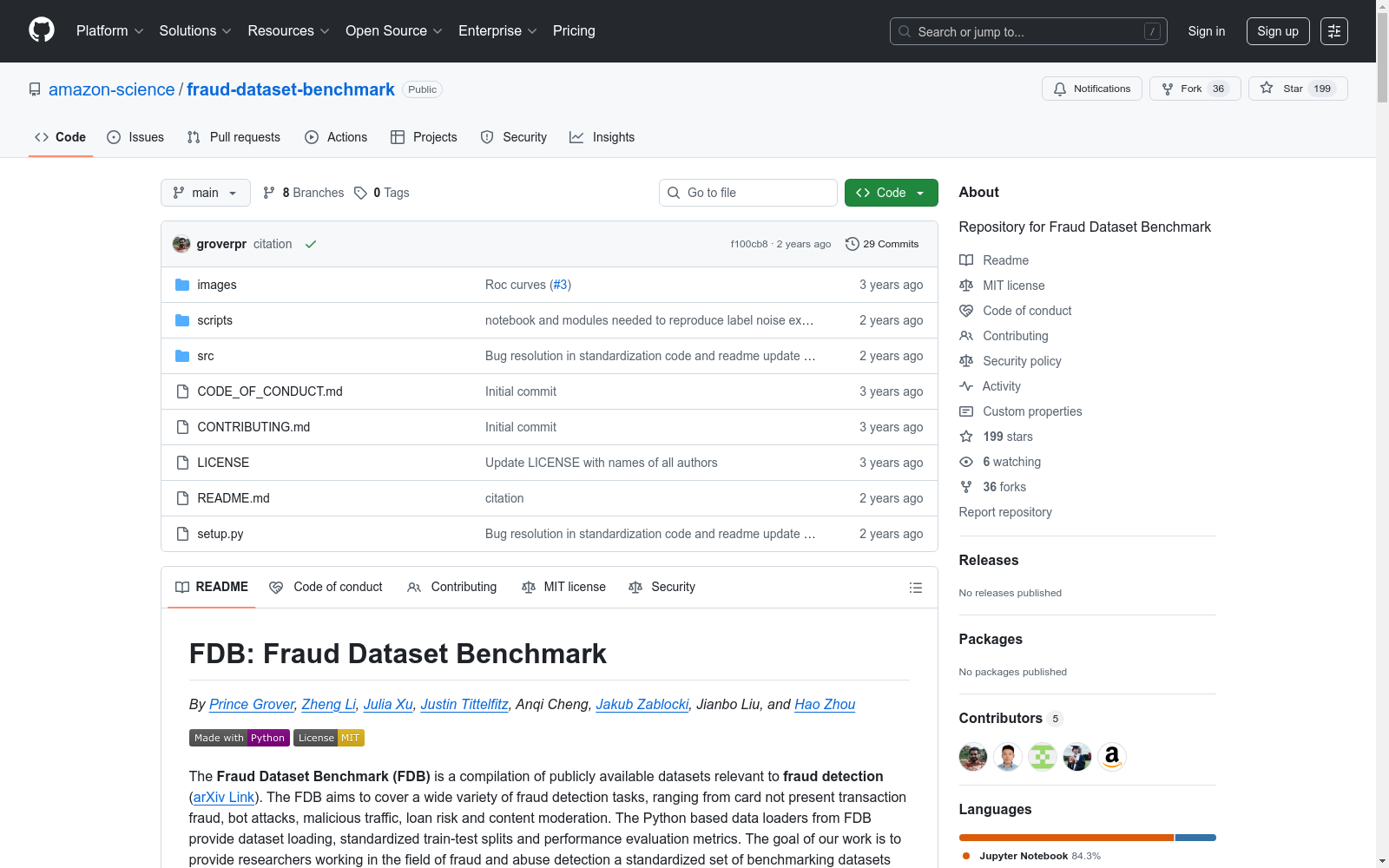Click the stars icon beside 199 stars
1389x868 pixels.
click(x=966, y=437)
